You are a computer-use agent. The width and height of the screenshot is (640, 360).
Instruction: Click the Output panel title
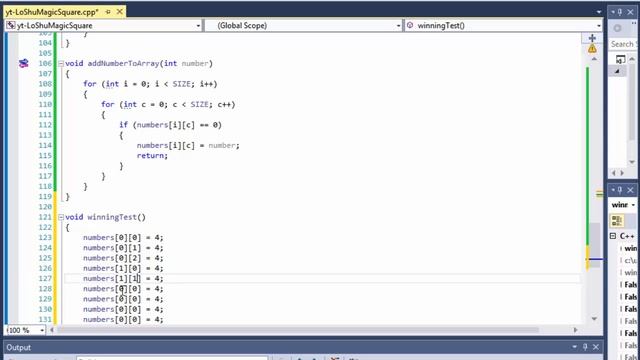point(18,347)
